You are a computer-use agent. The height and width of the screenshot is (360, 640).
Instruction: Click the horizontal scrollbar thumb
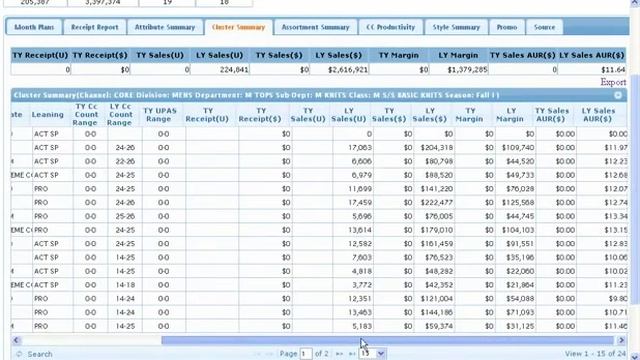point(387,340)
